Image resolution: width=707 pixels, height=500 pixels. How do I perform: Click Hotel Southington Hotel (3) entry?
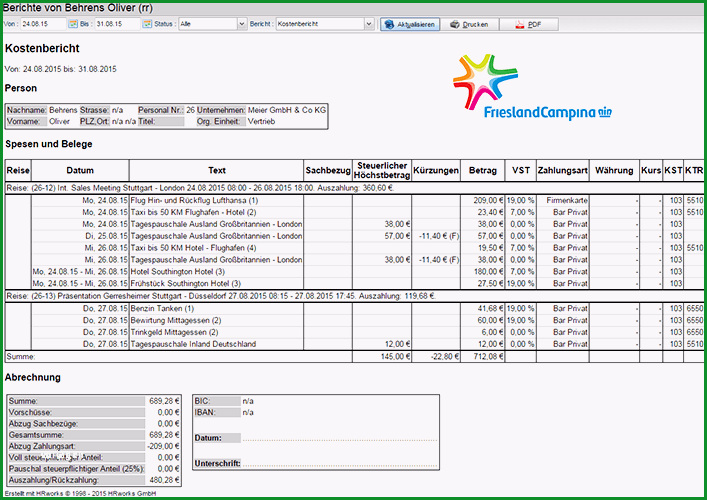click(x=178, y=271)
